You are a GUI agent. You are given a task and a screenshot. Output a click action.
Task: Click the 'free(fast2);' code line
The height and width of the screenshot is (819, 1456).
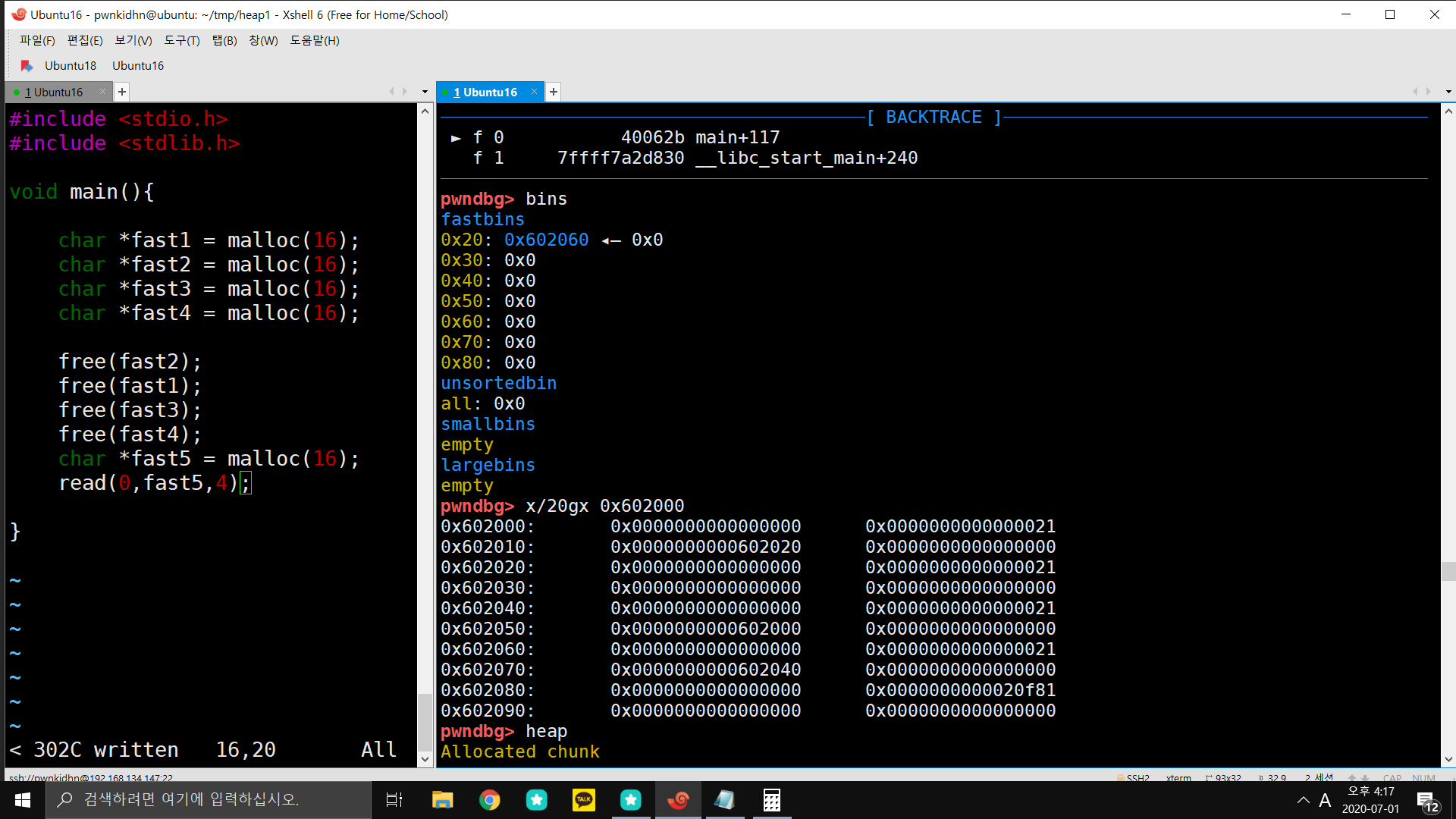coord(130,362)
